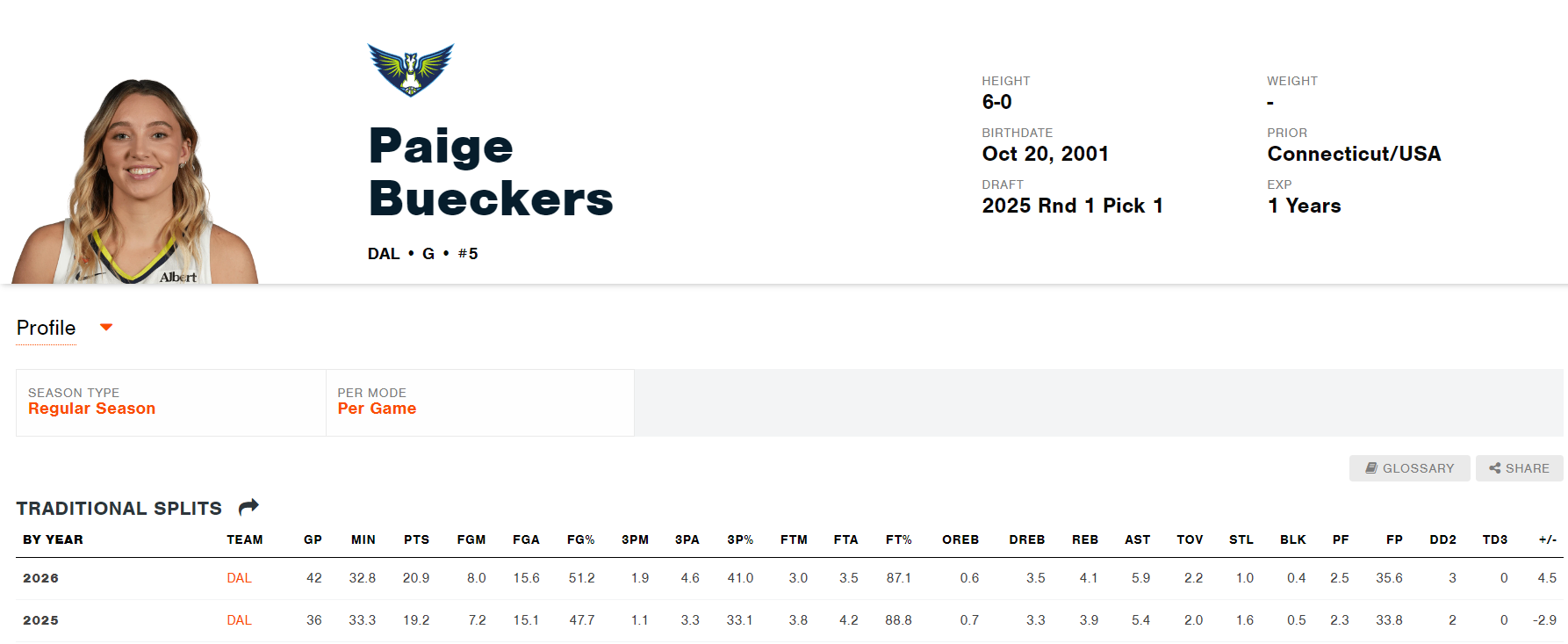The height and width of the screenshot is (644, 1568).
Task: Sort table by AST column header
Action: click(x=1137, y=539)
